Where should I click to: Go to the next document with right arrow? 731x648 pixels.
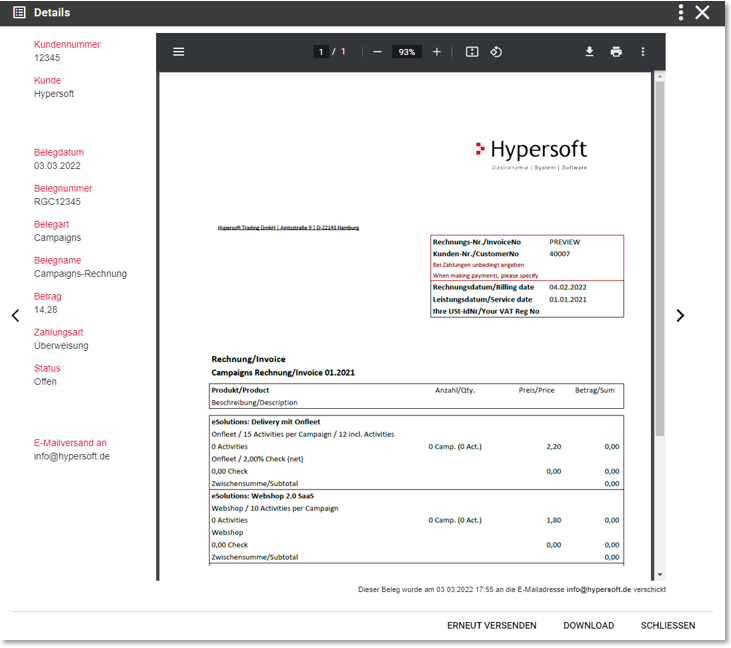[x=680, y=316]
